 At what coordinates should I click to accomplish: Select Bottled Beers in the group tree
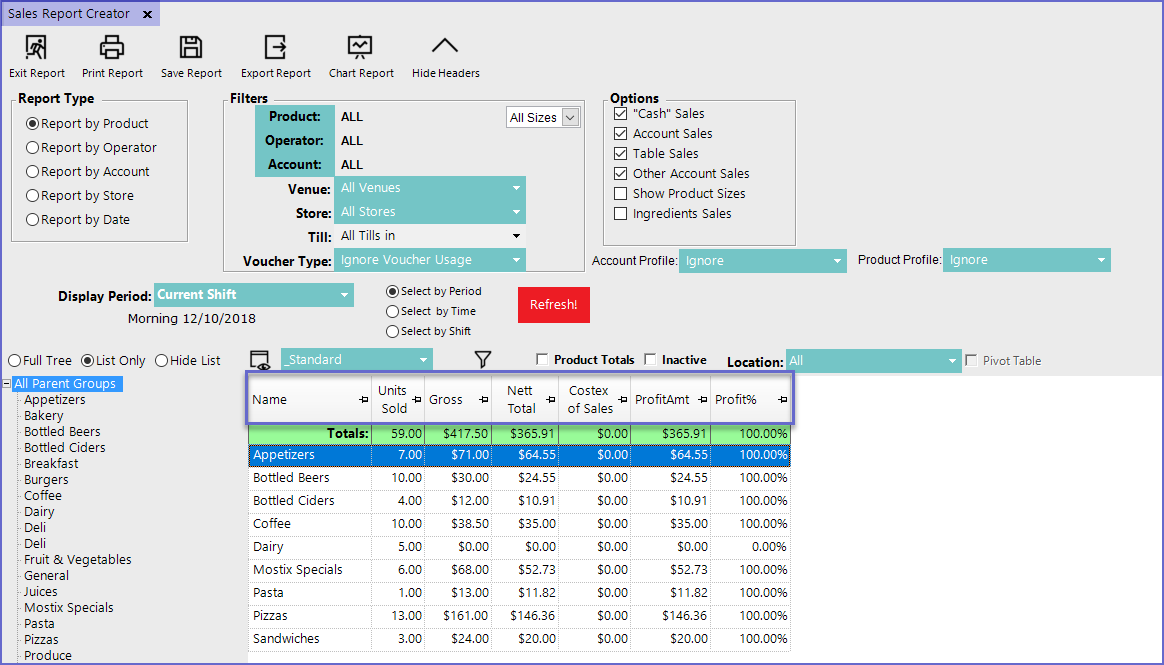point(64,432)
